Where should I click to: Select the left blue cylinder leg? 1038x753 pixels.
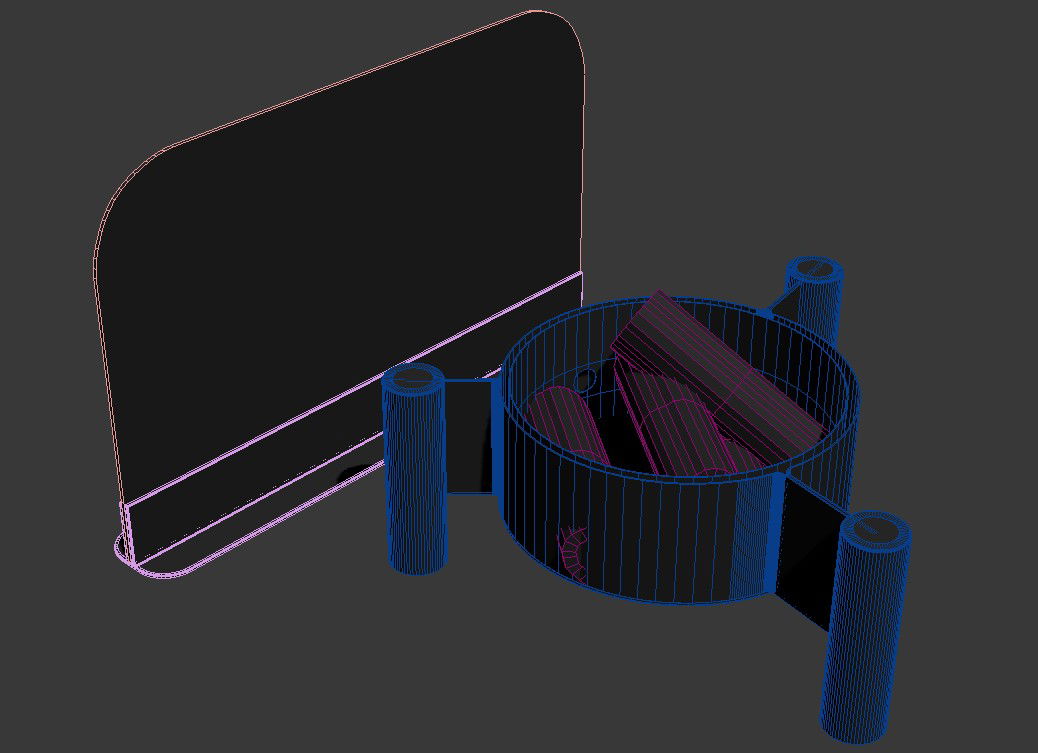[415, 480]
